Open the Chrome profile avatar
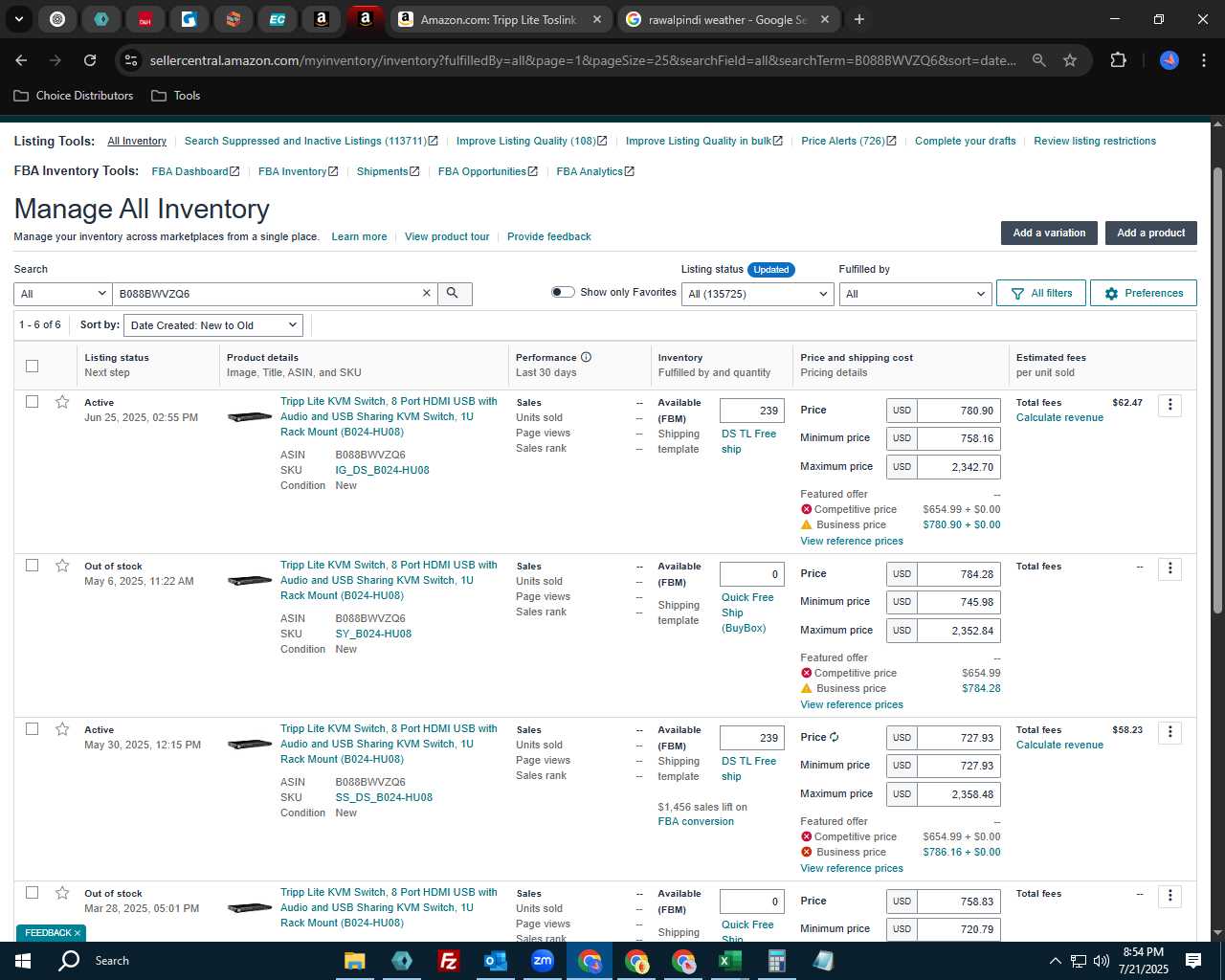The height and width of the screenshot is (980, 1225). coord(1169,60)
